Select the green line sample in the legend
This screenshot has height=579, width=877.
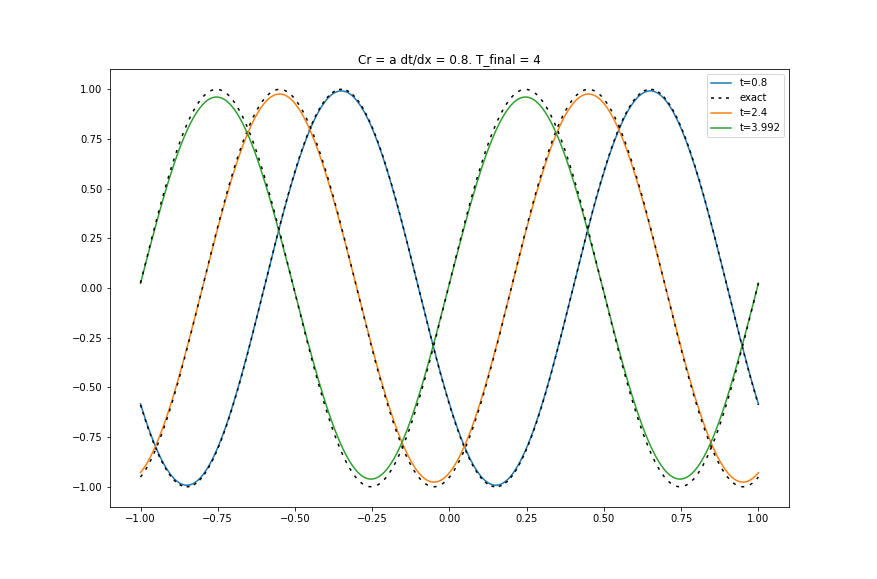click(x=721, y=127)
